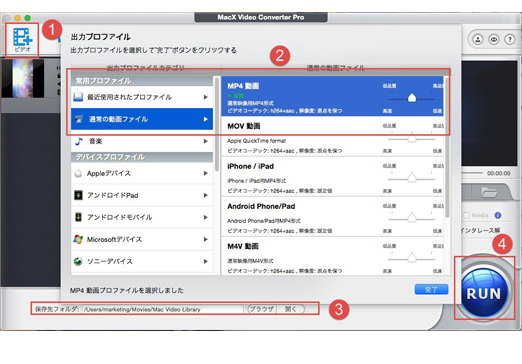This screenshot has width=522, height=364.
Task: Select the MOV 動画 profile
Action: point(332,136)
